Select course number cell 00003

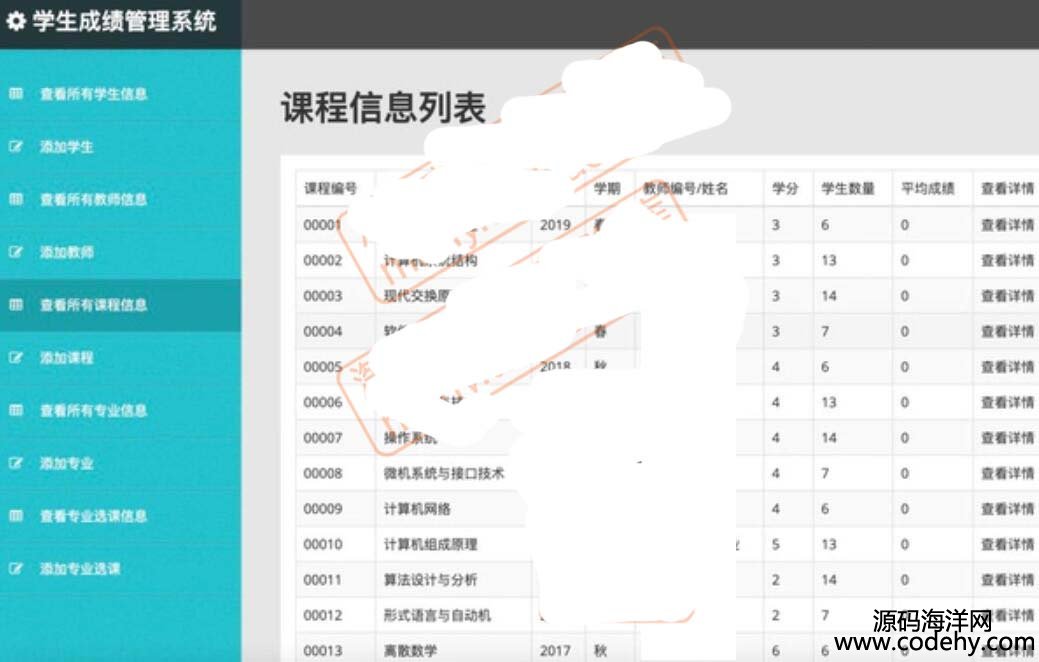(x=323, y=296)
